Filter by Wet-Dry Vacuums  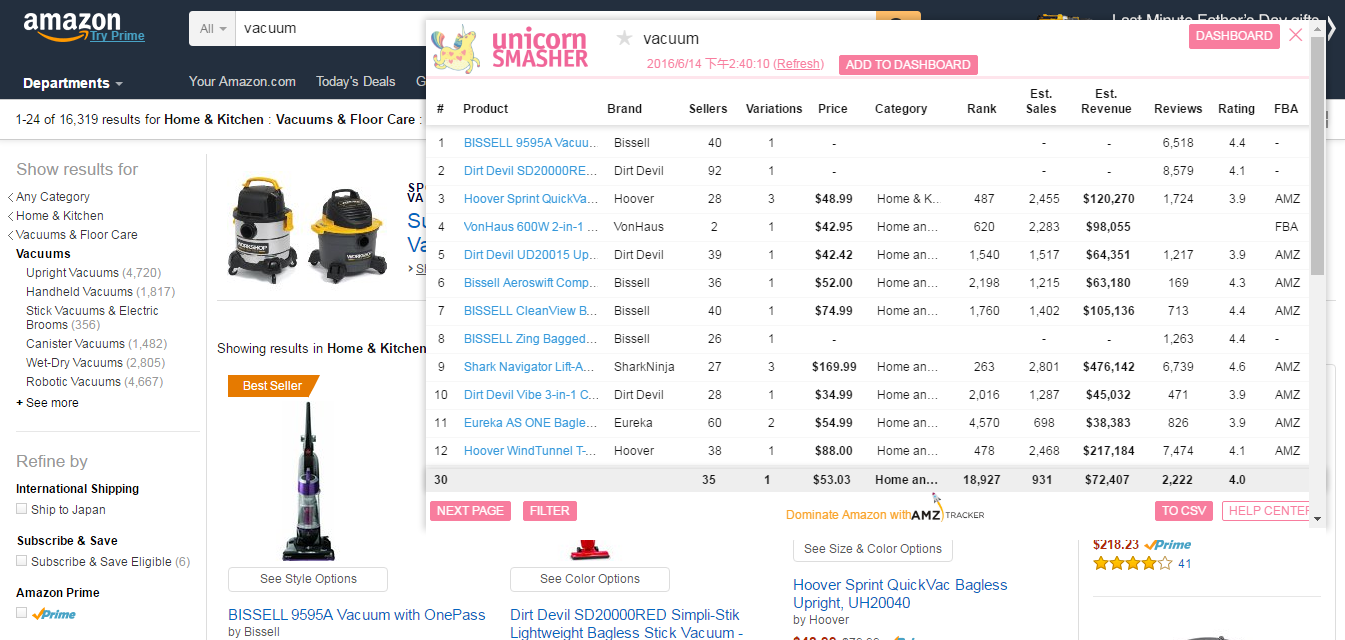pos(74,363)
